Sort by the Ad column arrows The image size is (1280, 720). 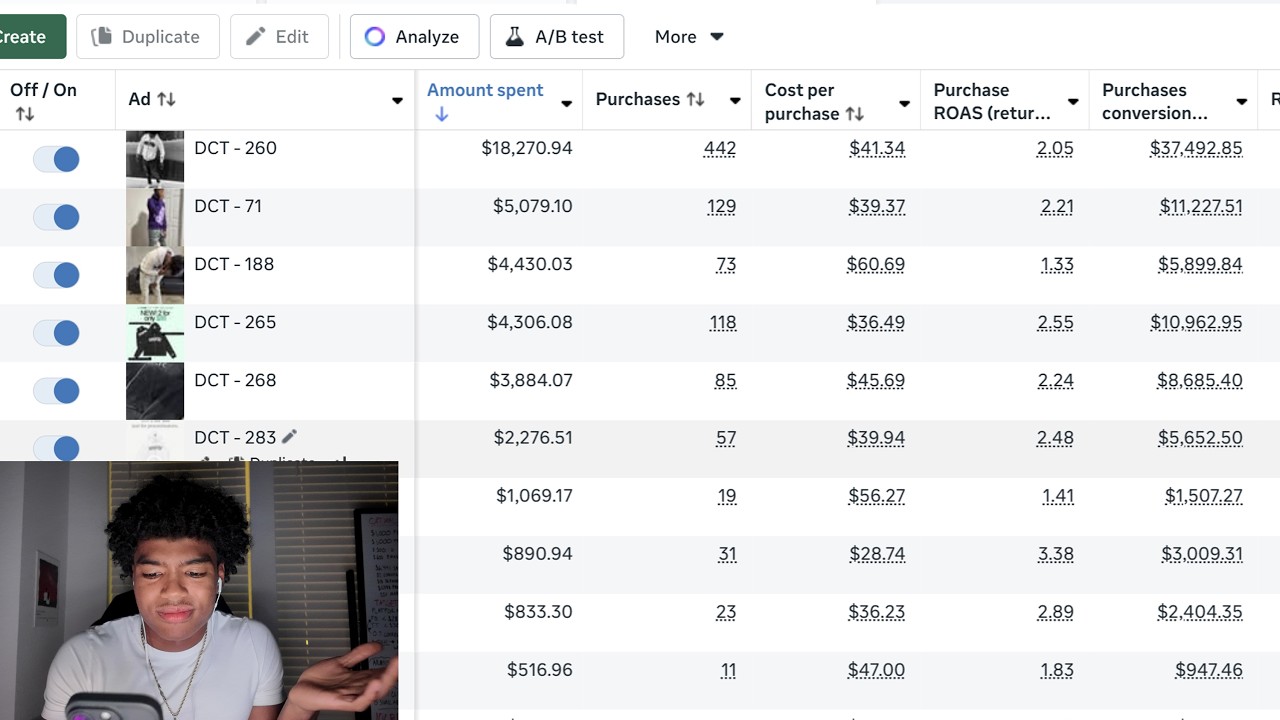point(167,99)
